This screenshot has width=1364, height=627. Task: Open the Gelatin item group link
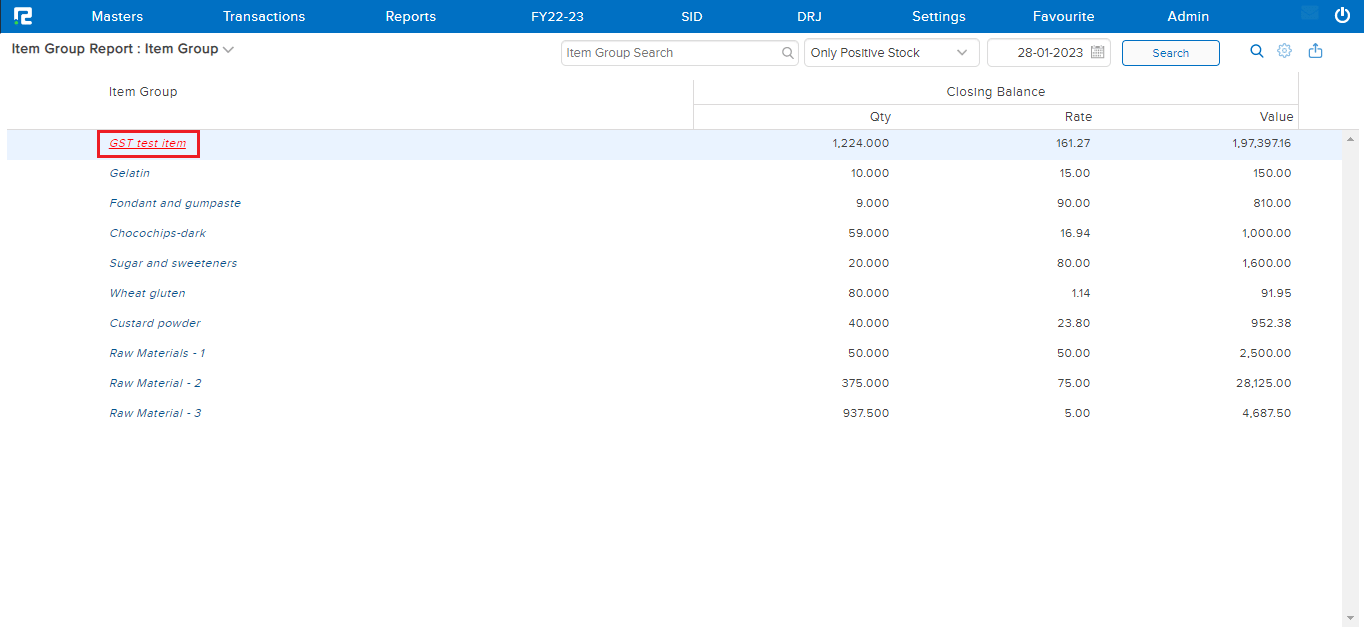tap(129, 173)
